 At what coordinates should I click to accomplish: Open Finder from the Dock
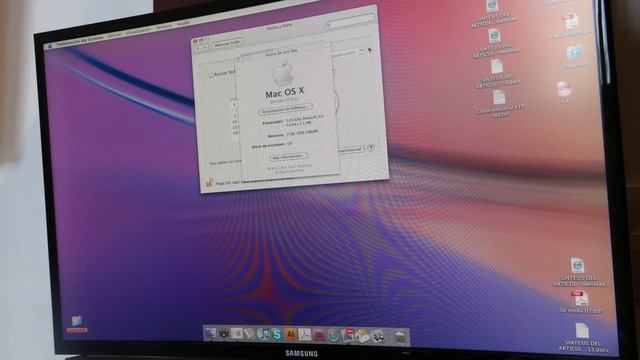tap(210, 334)
